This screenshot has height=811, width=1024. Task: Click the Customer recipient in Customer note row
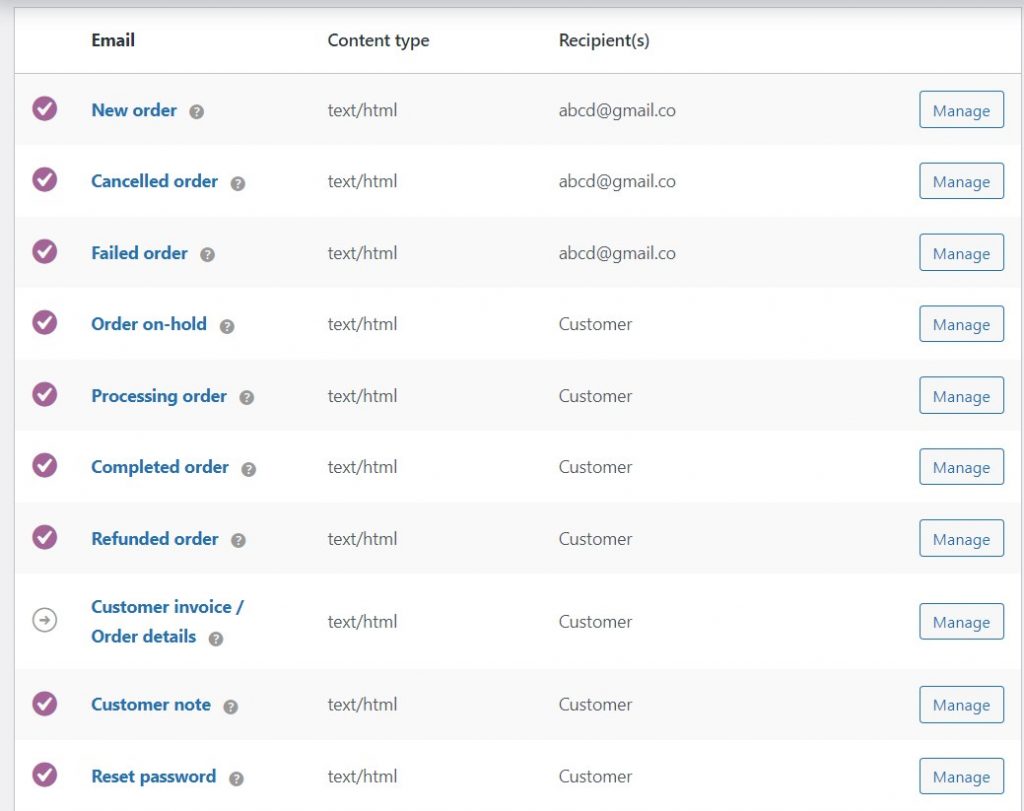(596, 705)
